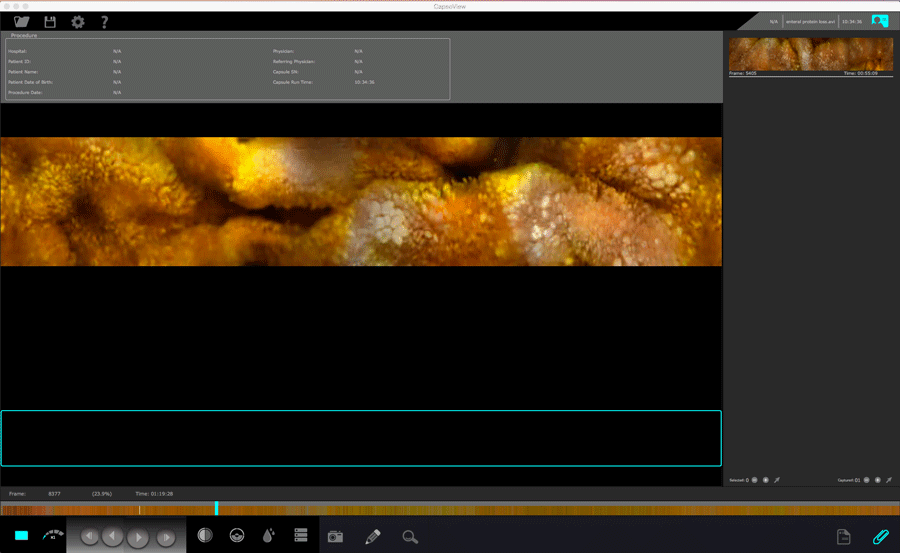Viewport: 900px width, 553px height.
Task: Toggle the cyan rectangle view button
Action: (21, 537)
